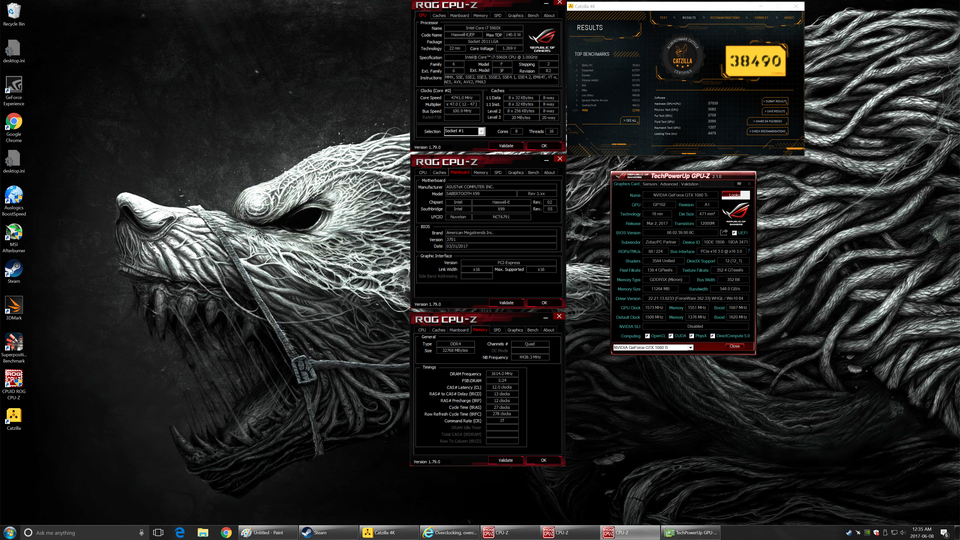
Task: Switch to Catzilla 4K on the taskbar
Action: tap(388, 533)
